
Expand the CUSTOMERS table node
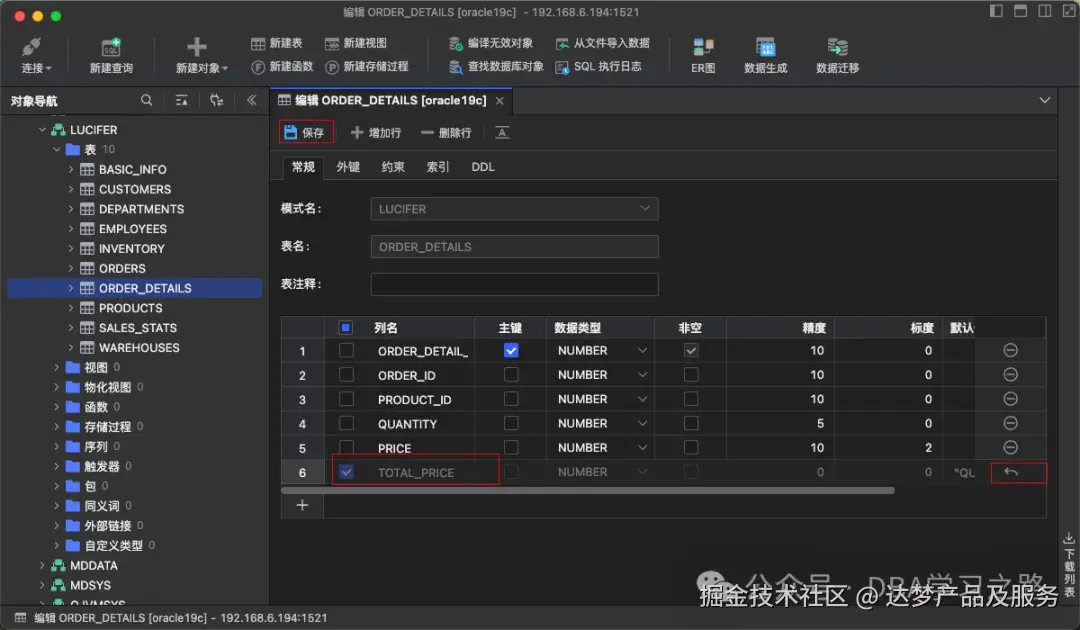[71, 189]
